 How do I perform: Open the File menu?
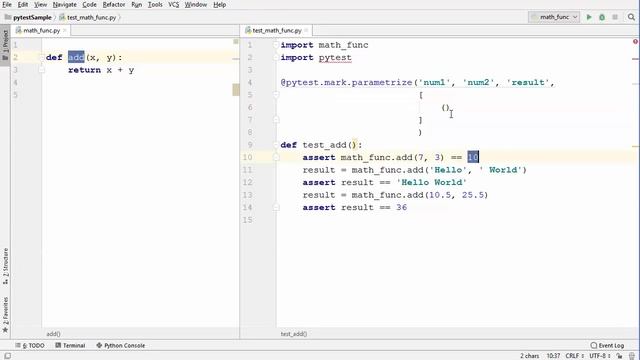tap(7, 4)
